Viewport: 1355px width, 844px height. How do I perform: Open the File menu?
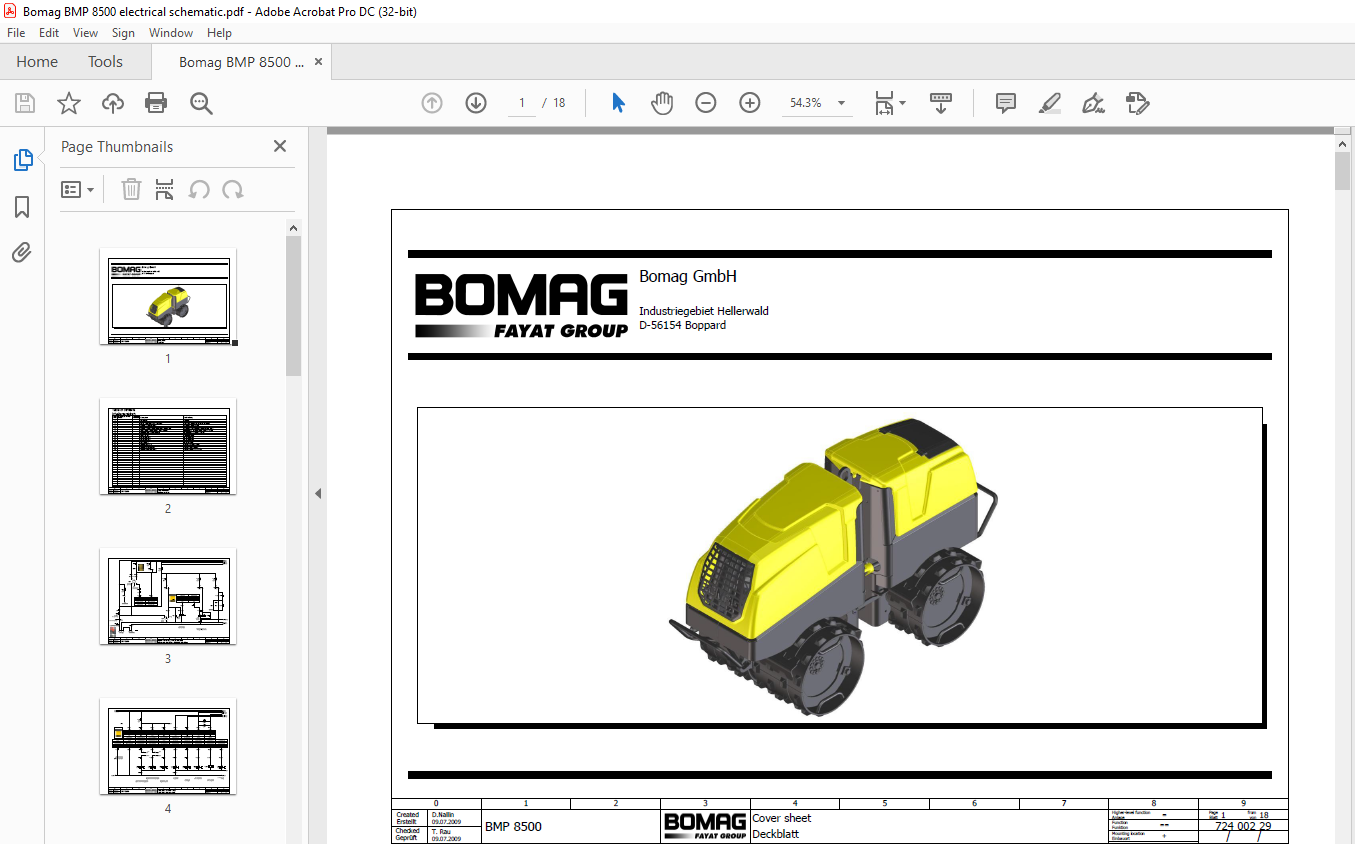click(16, 33)
